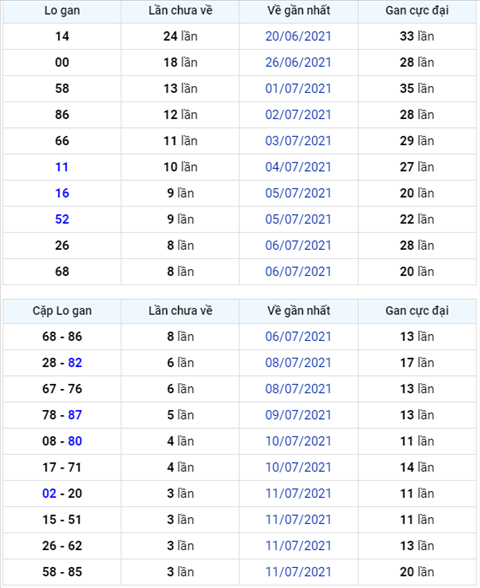Open the 11/07/2021 link in 02 - 20 row
This screenshot has height=588, width=480.
pyautogui.click(x=298, y=494)
